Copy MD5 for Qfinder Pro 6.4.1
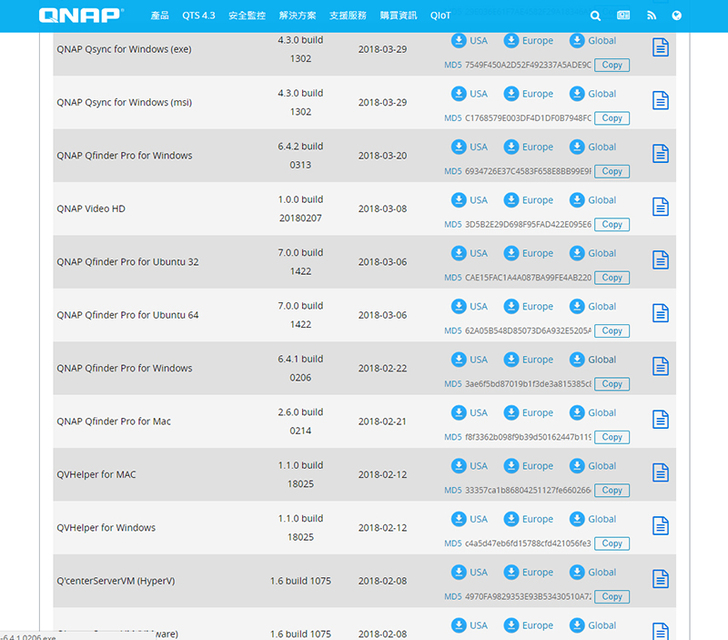The image size is (728, 640). pos(612,384)
